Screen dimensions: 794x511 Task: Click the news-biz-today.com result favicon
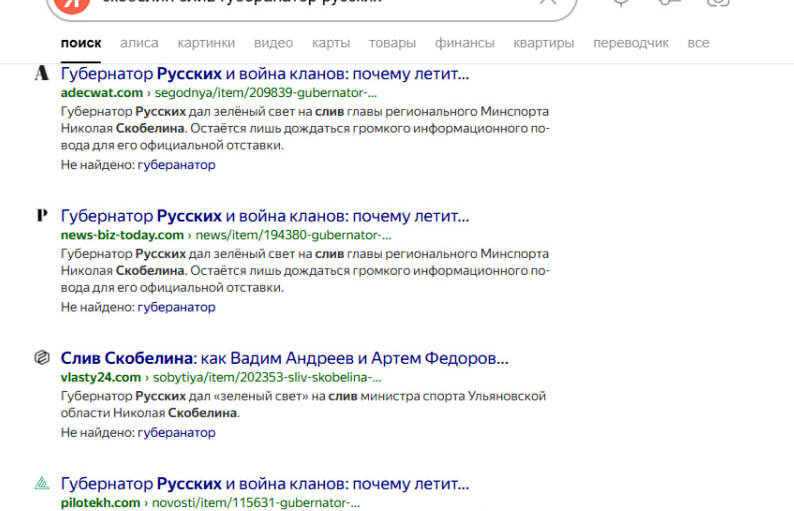(x=41, y=215)
